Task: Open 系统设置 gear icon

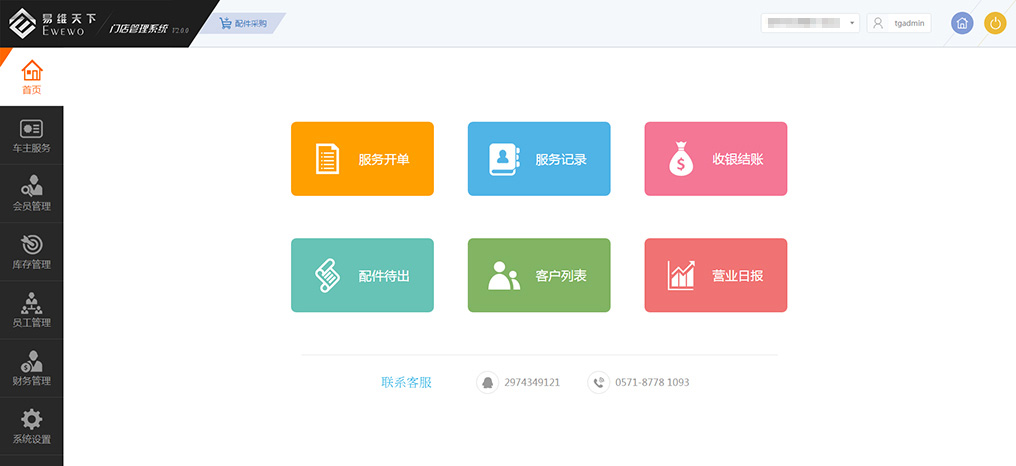Action: click(31, 419)
